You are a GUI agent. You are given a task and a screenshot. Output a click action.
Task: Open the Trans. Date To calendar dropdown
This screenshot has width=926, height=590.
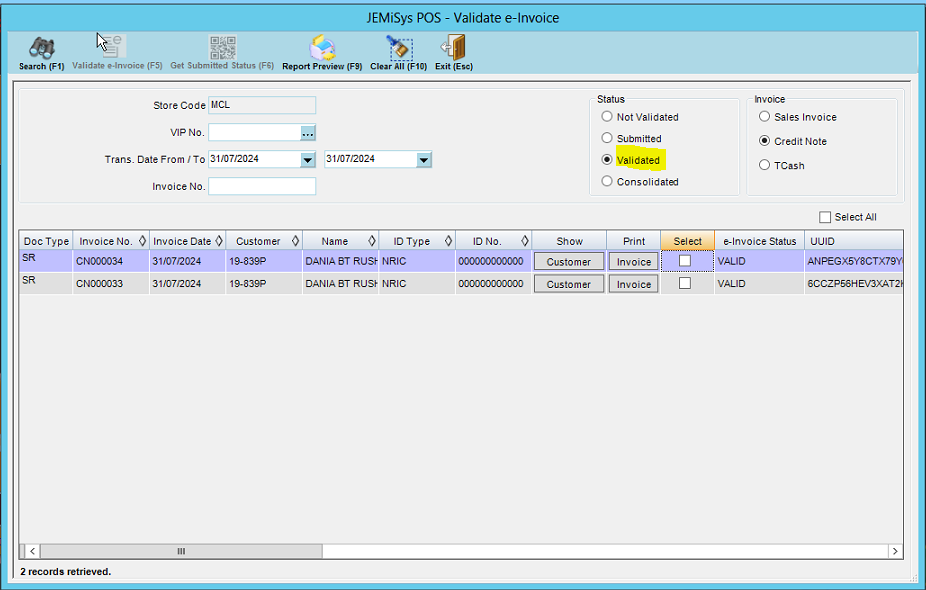(423, 159)
